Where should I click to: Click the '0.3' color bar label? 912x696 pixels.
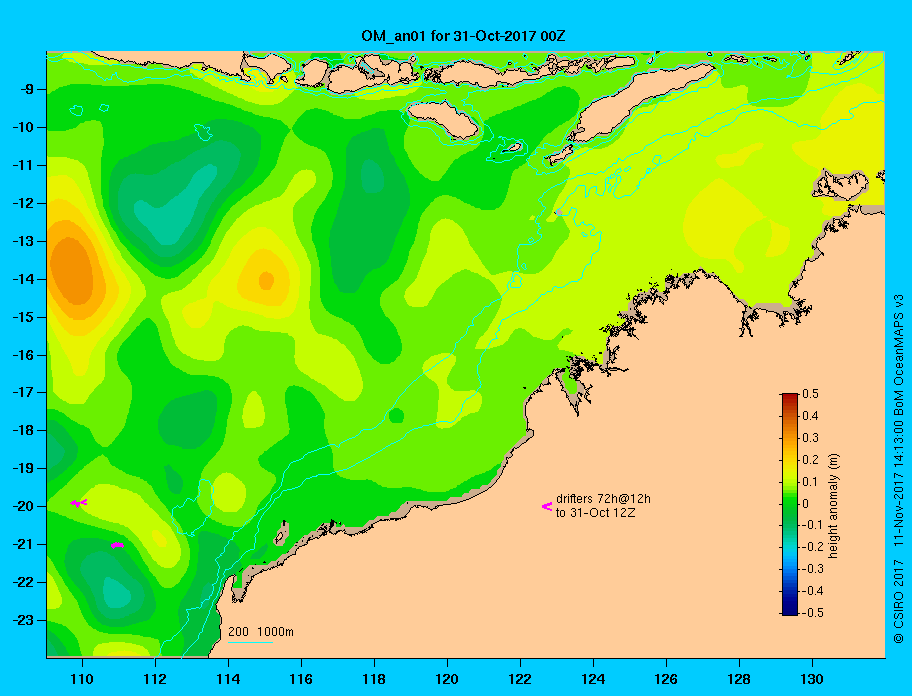point(810,438)
